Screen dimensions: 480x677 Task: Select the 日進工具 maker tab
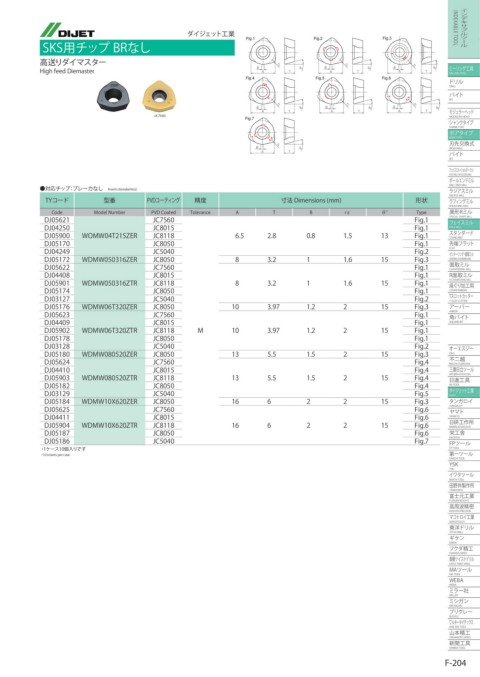tap(464, 381)
